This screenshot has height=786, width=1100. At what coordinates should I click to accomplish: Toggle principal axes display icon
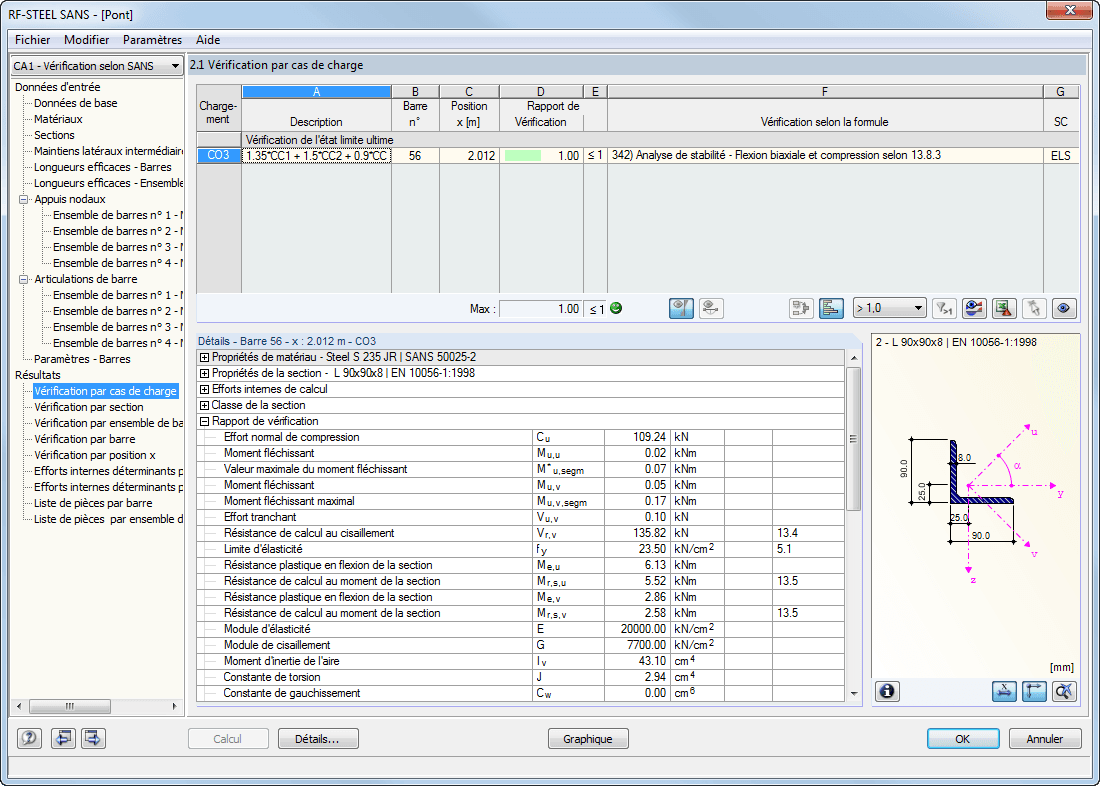tap(1035, 691)
